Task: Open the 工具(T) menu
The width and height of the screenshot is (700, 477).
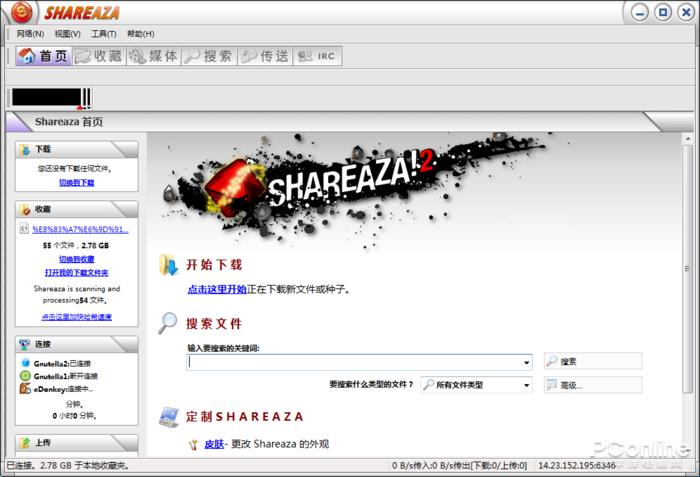Action: [x=104, y=34]
